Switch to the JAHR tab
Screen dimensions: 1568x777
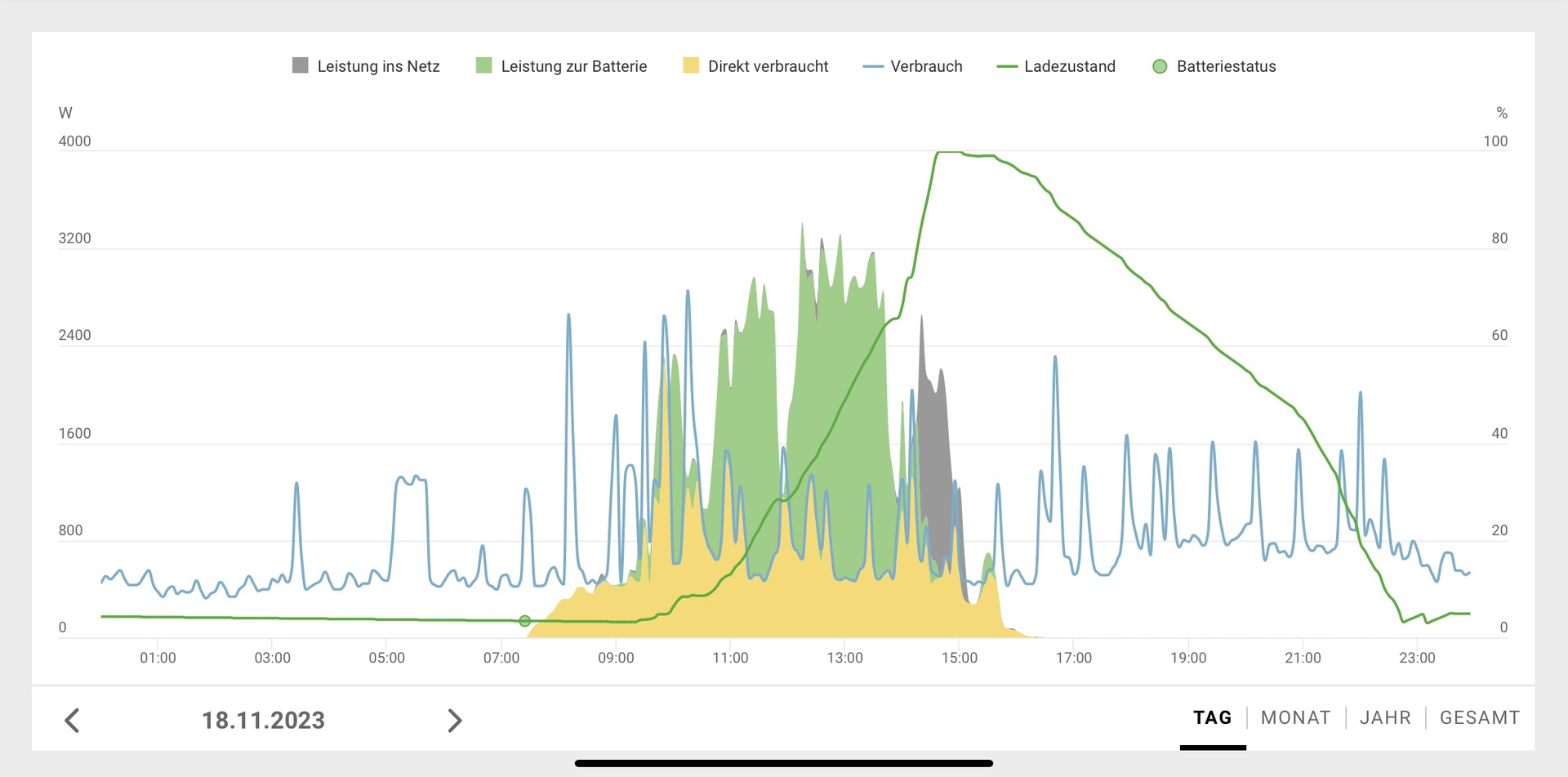(1385, 717)
